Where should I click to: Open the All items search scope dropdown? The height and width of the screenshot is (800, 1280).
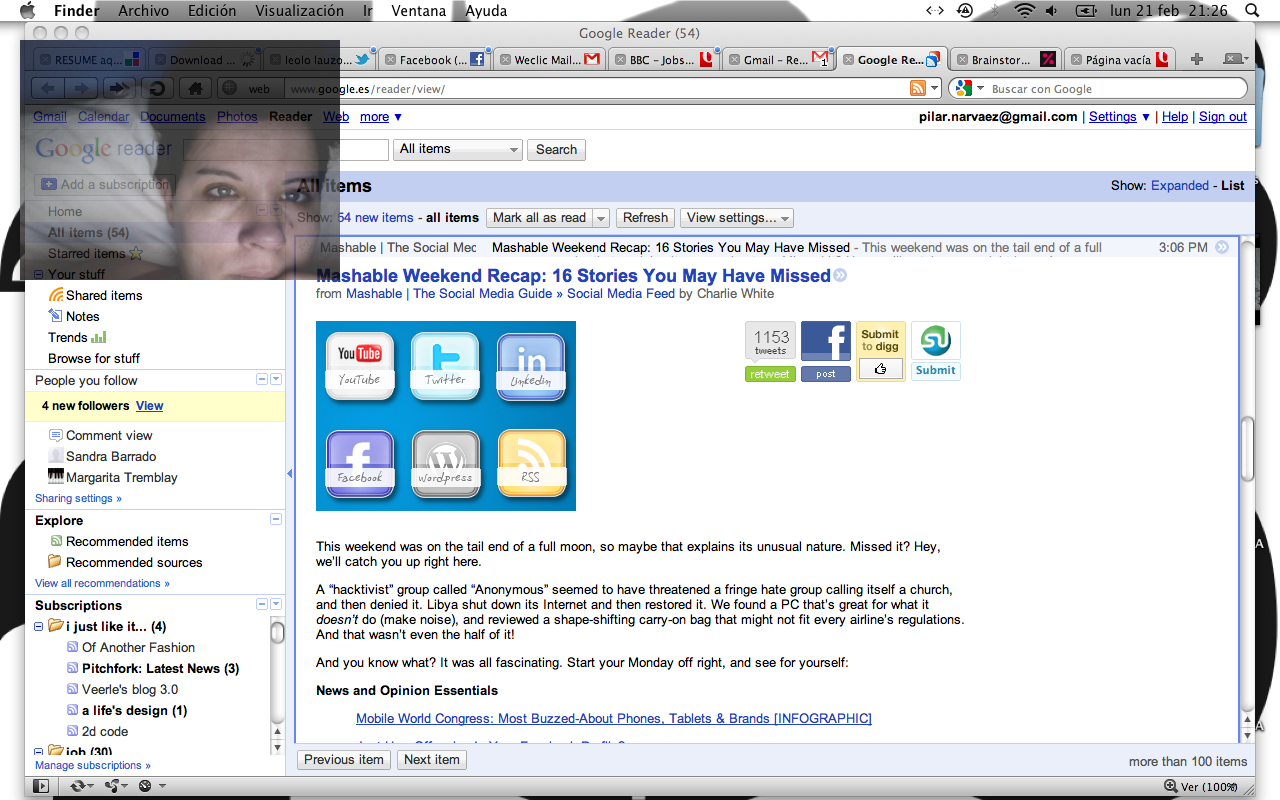[x=459, y=149]
